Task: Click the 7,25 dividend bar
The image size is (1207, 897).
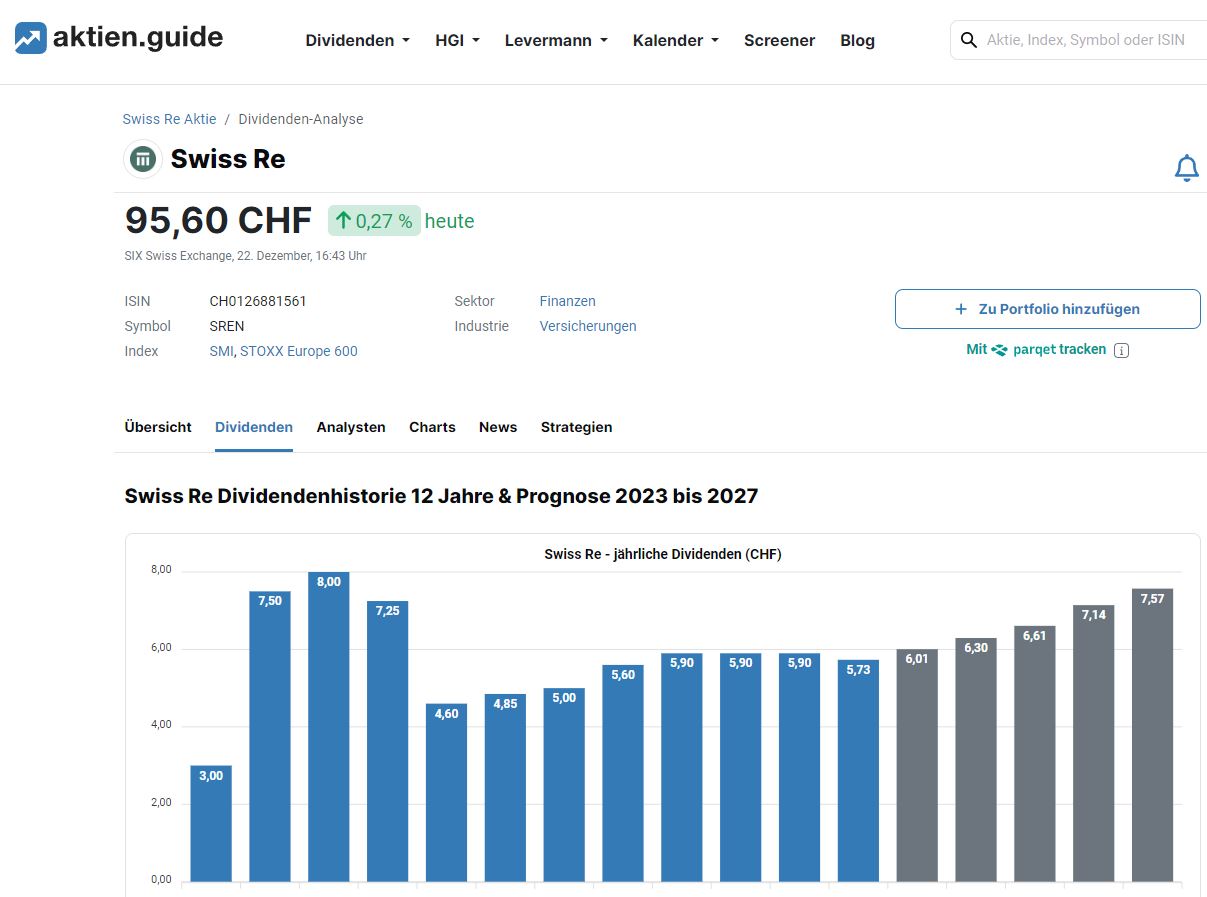Action: [x=387, y=741]
